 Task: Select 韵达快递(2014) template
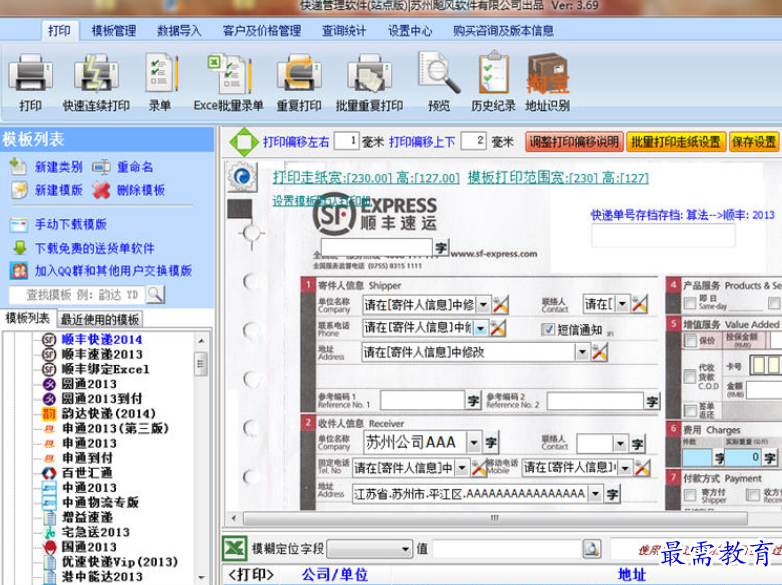(x=109, y=413)
